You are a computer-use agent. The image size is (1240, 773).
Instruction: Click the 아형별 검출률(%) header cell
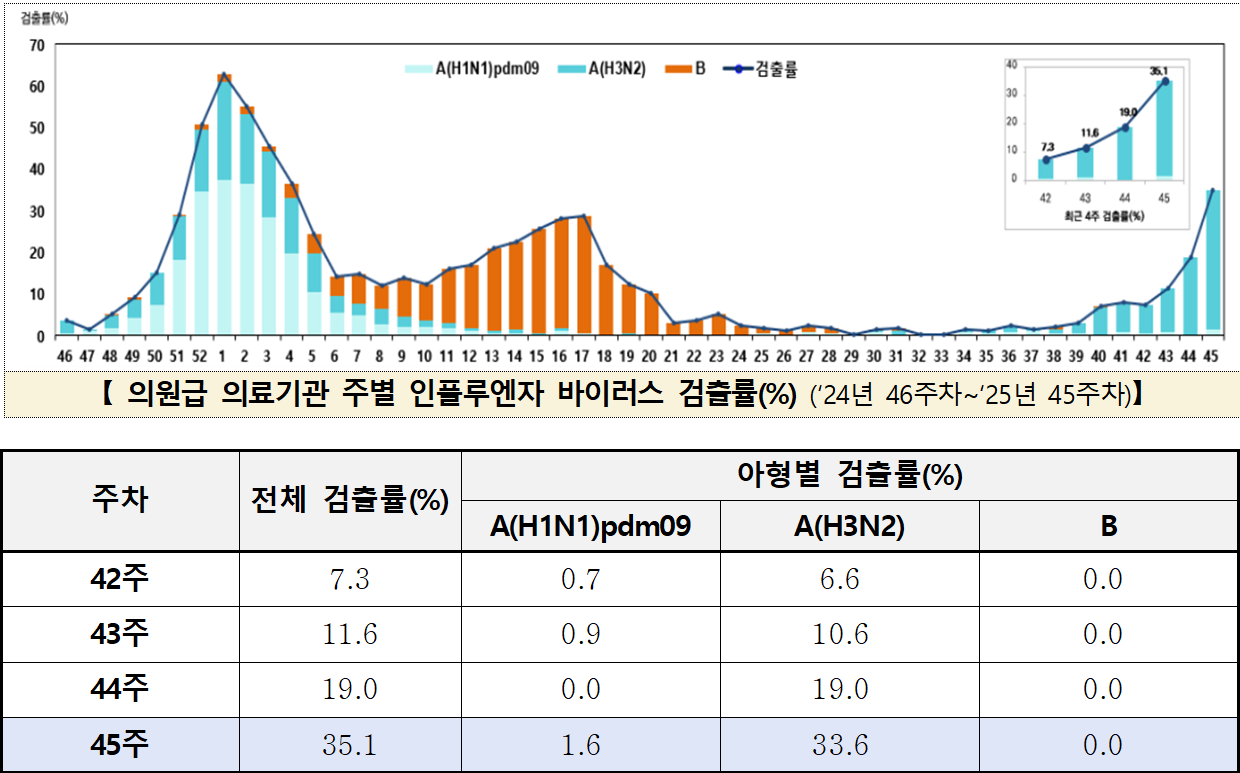click(849, 475)
